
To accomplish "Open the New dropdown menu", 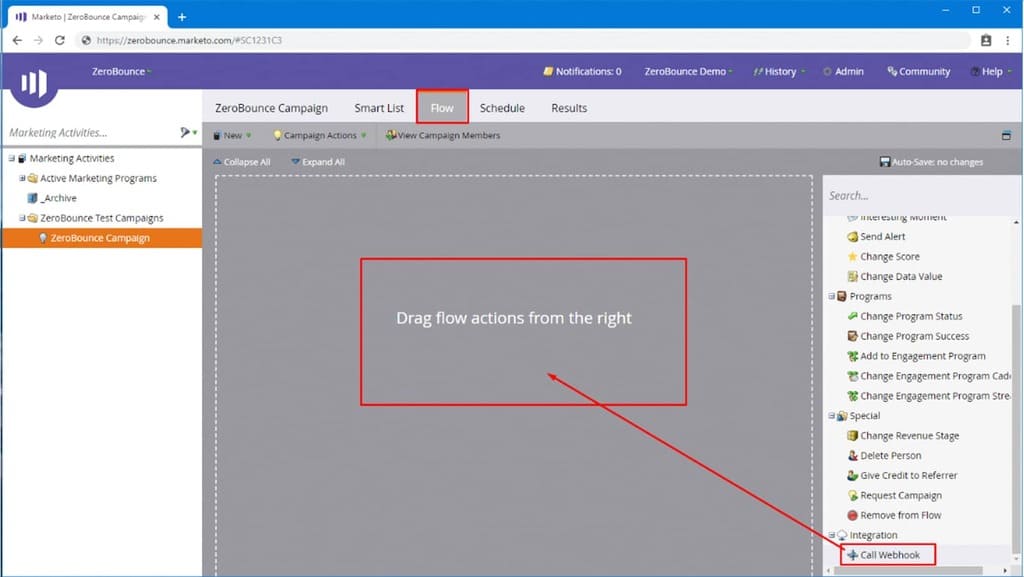I will [232, 136].
